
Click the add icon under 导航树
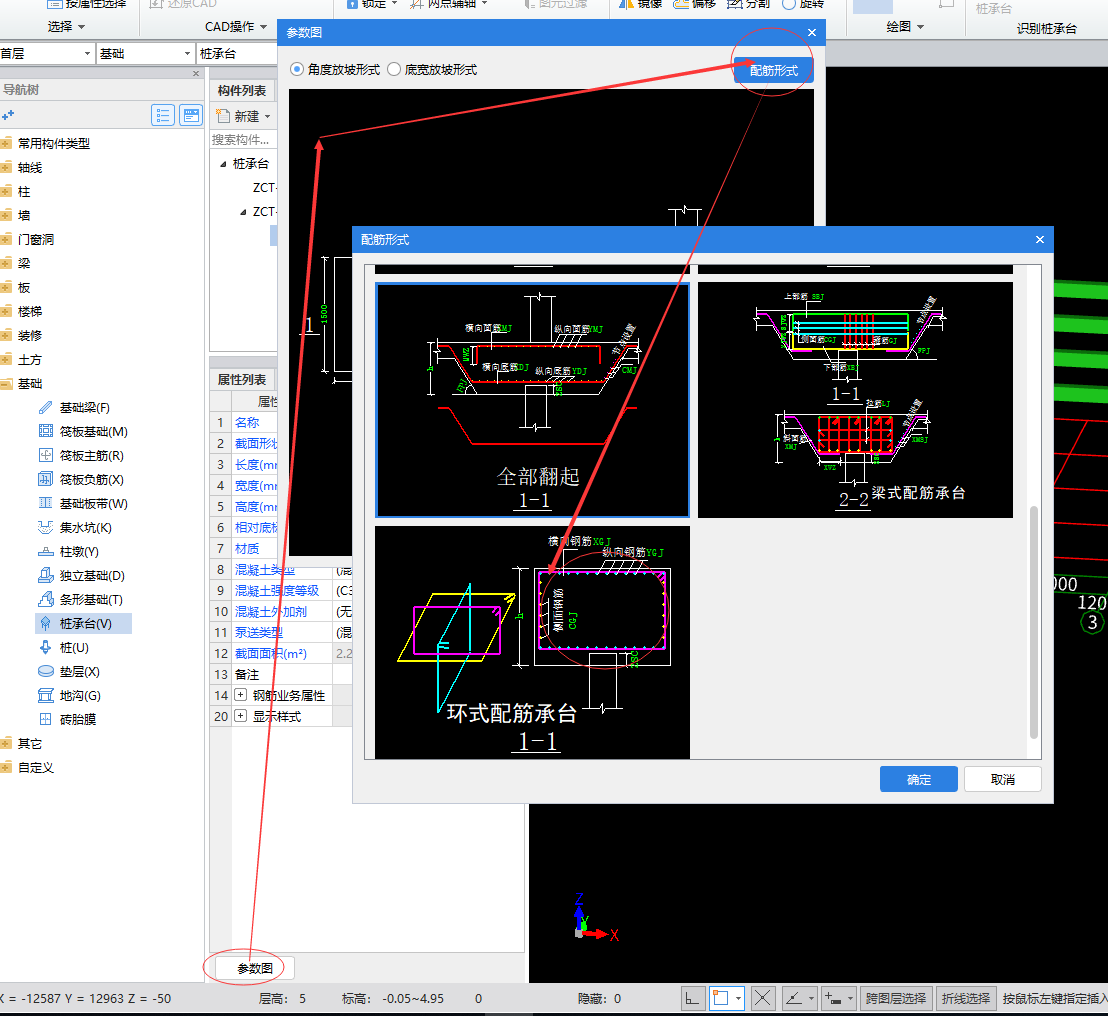pyautogui.click(x=8, y=115)
